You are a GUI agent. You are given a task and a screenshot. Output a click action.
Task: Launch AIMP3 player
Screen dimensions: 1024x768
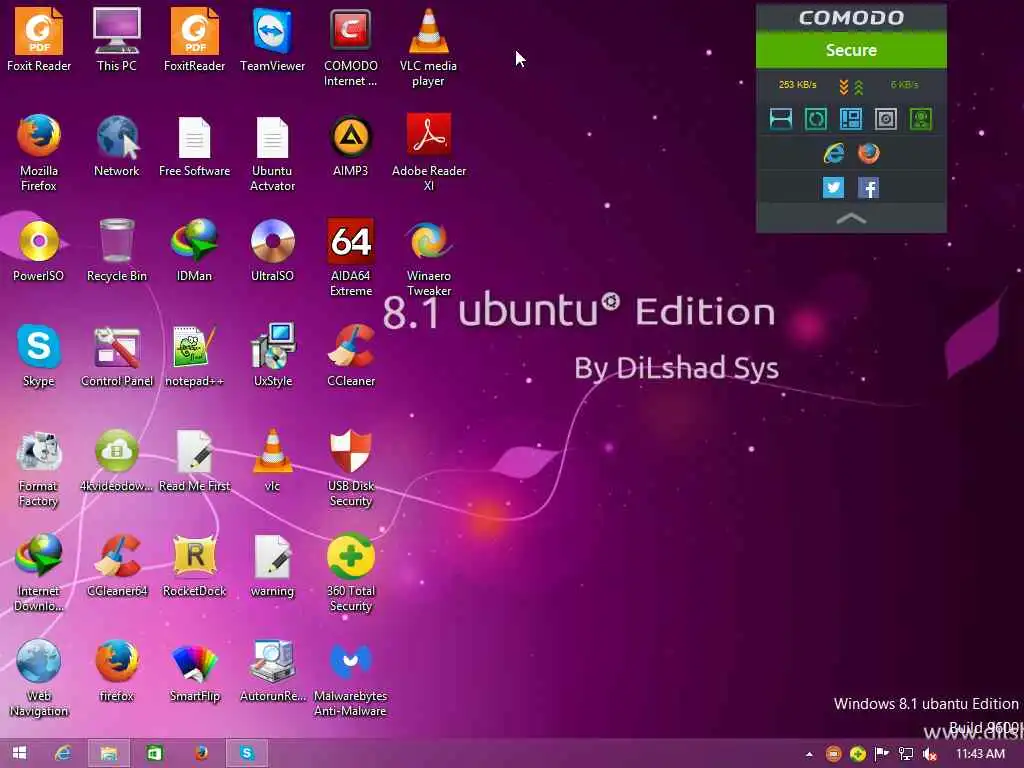click(x=351, y=145)
